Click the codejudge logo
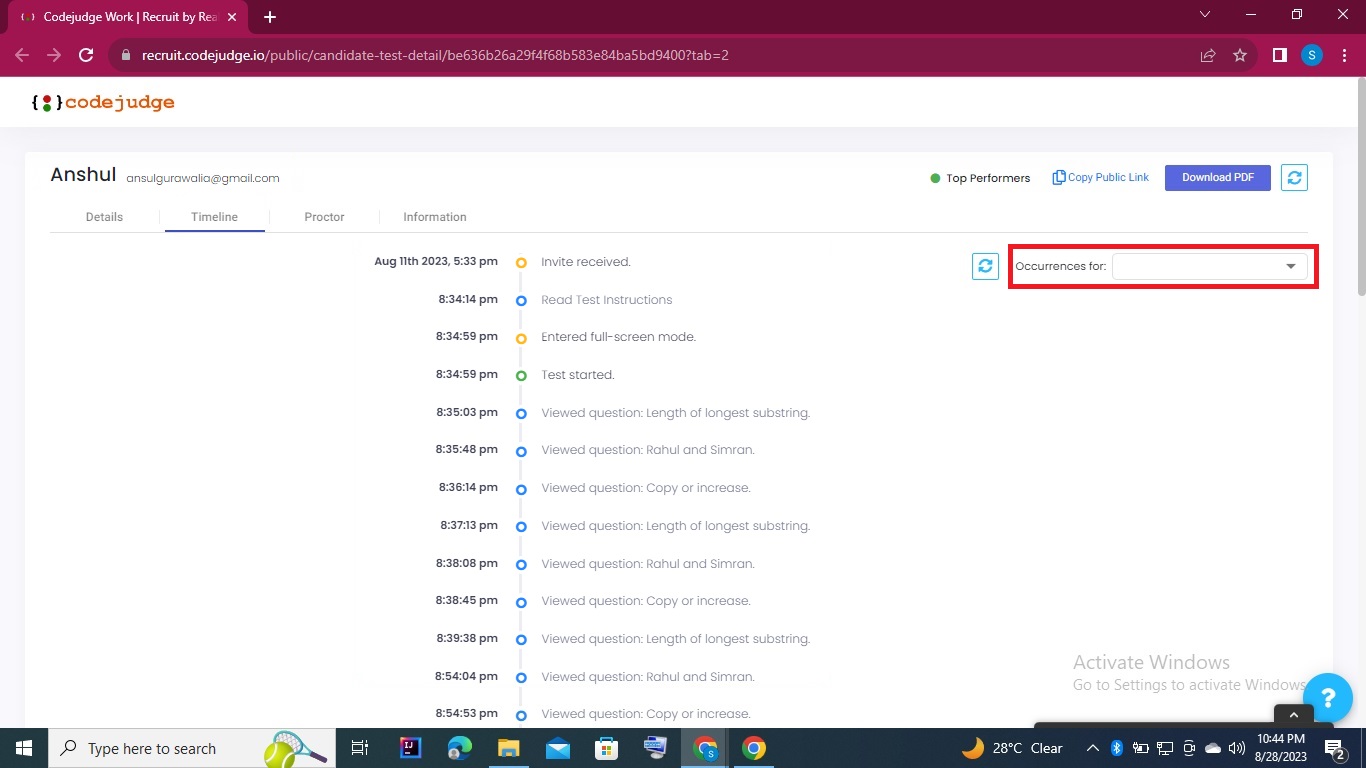This screenshot has width=1366, height=768. [103, 101]
